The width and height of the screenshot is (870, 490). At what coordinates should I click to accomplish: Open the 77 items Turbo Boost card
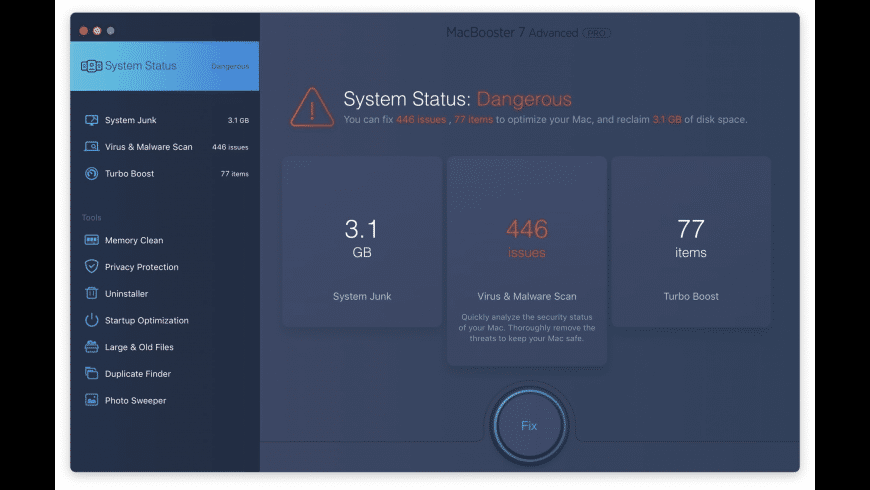pos(691,241)
